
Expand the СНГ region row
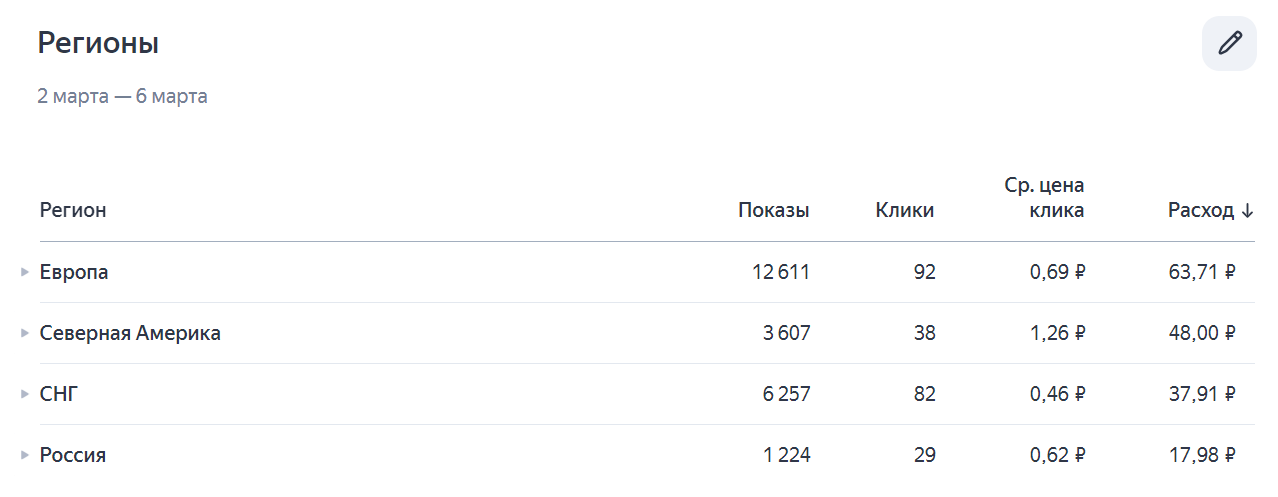tap(25, 394)
